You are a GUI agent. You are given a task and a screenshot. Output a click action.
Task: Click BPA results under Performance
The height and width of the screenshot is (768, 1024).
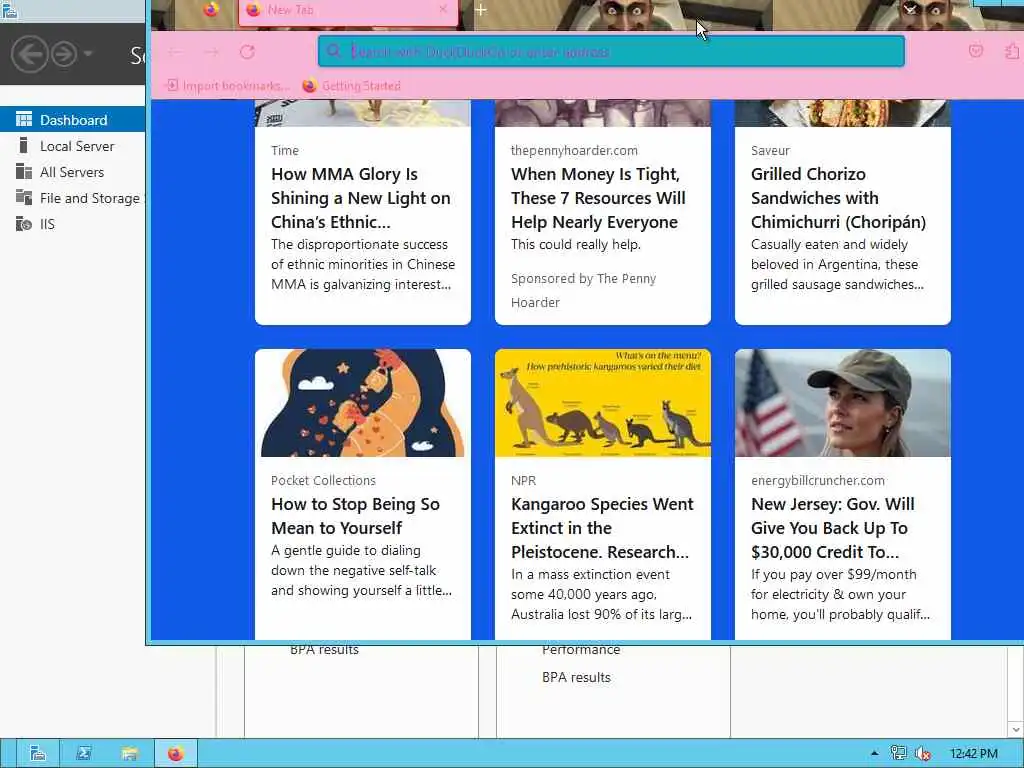click(576, 677)
